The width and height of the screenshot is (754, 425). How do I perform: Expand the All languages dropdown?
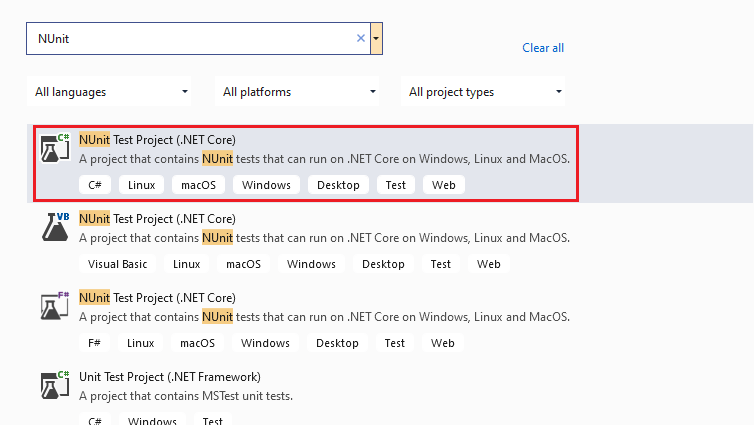click(111, 92)
